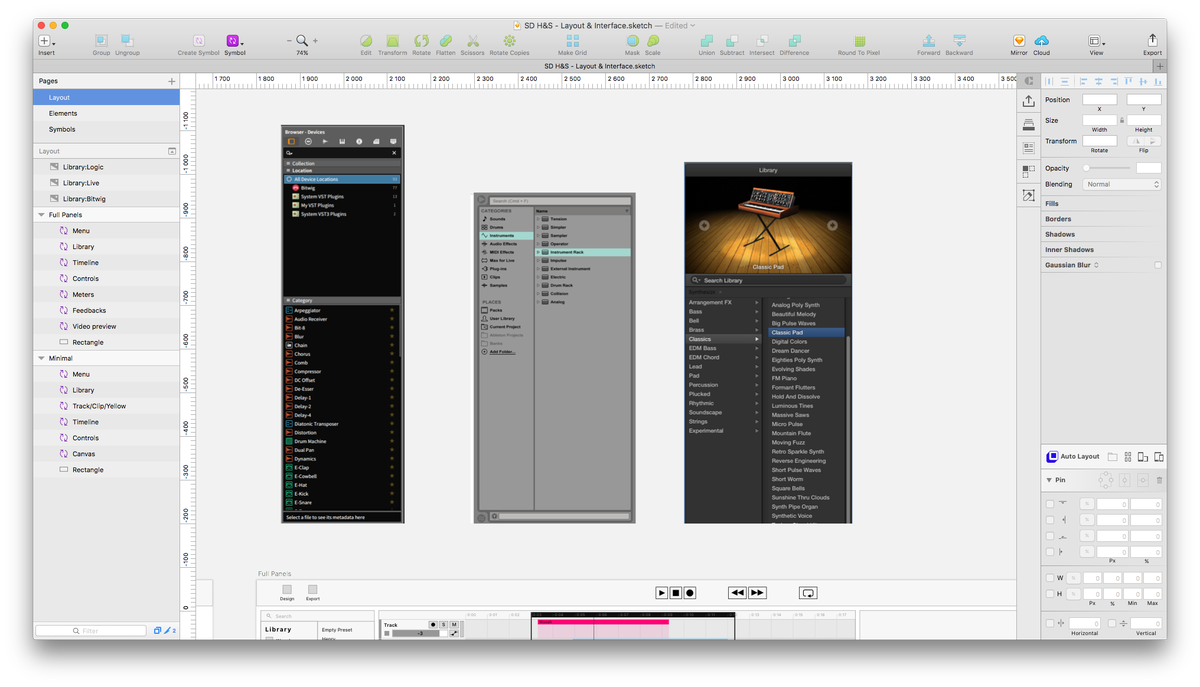Expand the Inner Shadows section
1200x687 pixels.
click(x=1070, y=250)
